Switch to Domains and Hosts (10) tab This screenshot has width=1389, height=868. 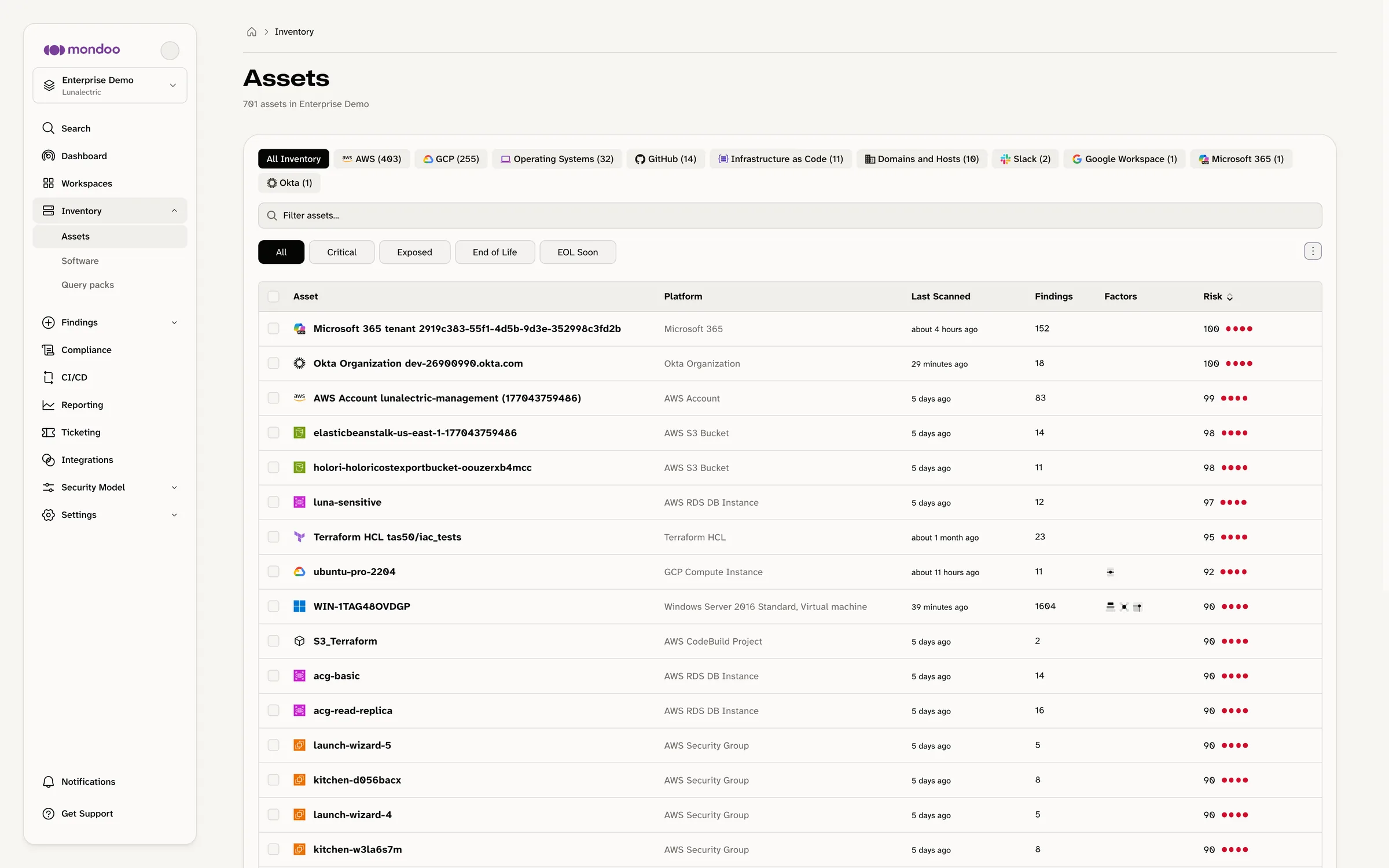[x=922, y=159]
